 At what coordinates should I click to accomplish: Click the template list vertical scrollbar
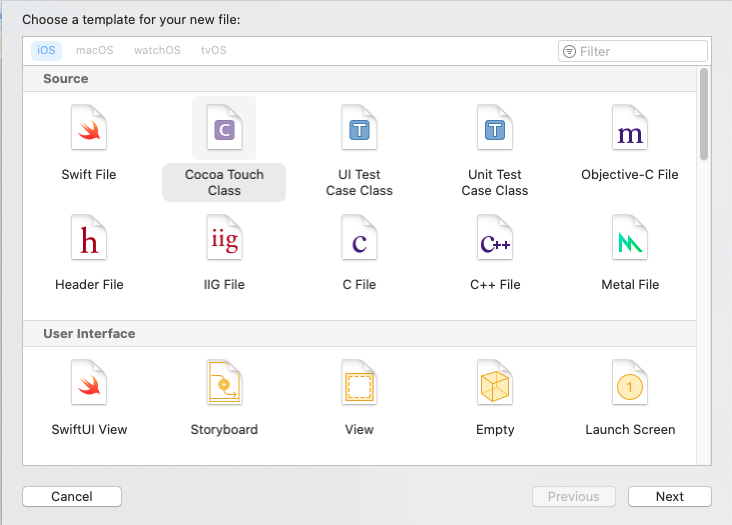coord(704,114)
